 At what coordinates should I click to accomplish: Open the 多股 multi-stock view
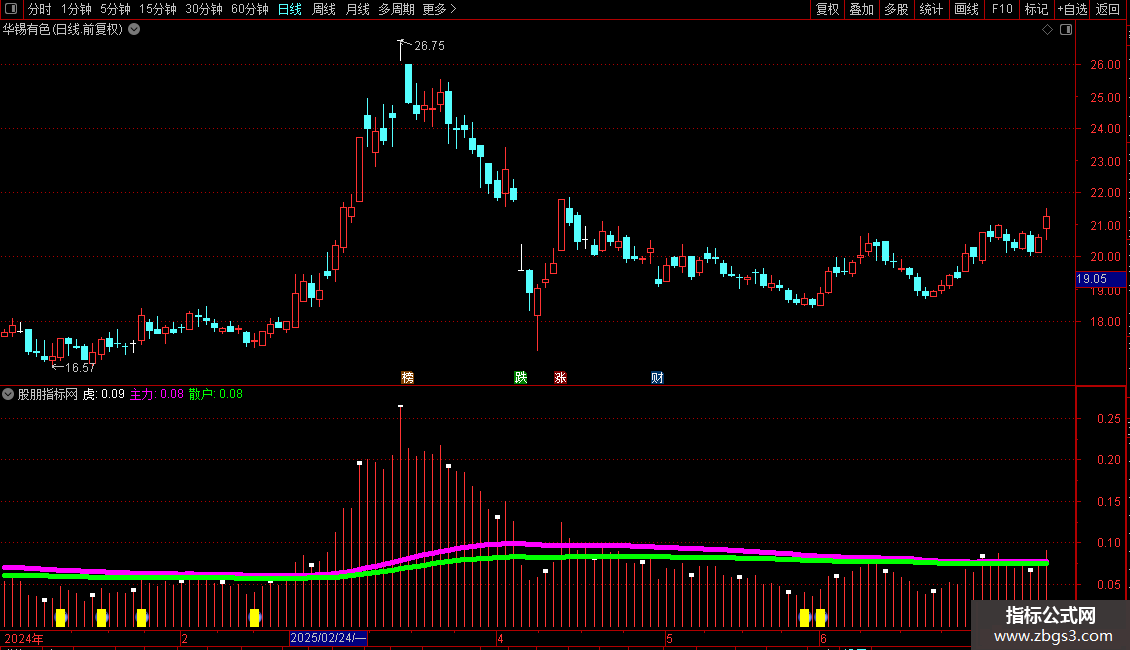(896, 9)
